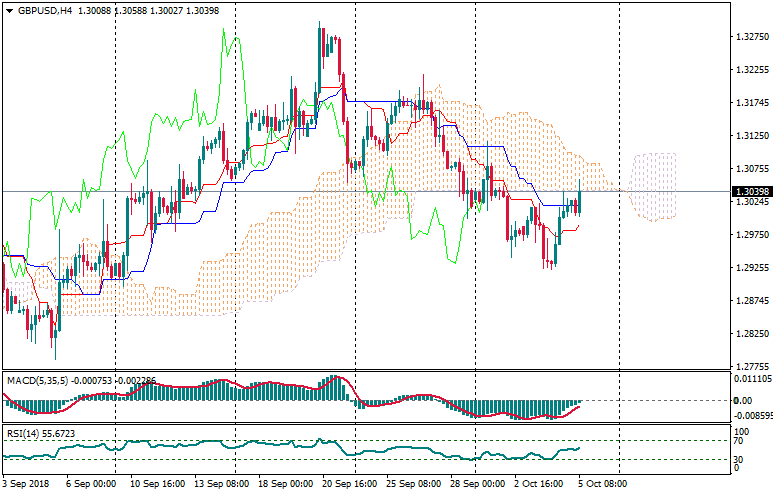Click the open price 1.30088 in header
Image resolution: width=773 pixels, height=495 pixels.
point(94,11)
